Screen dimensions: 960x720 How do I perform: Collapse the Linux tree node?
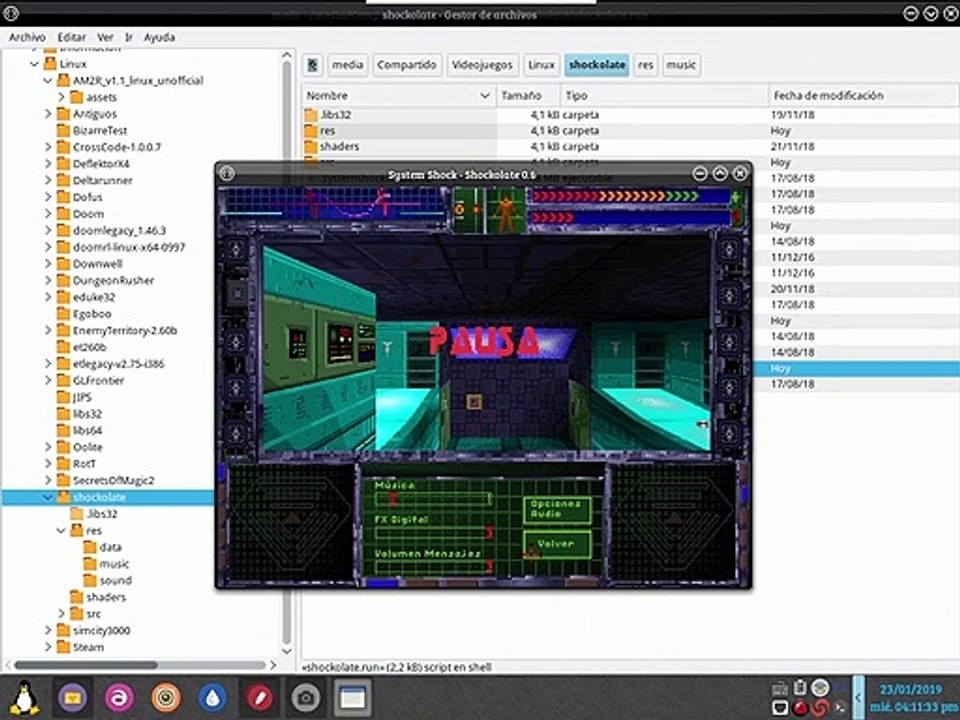tap(35, 64)
